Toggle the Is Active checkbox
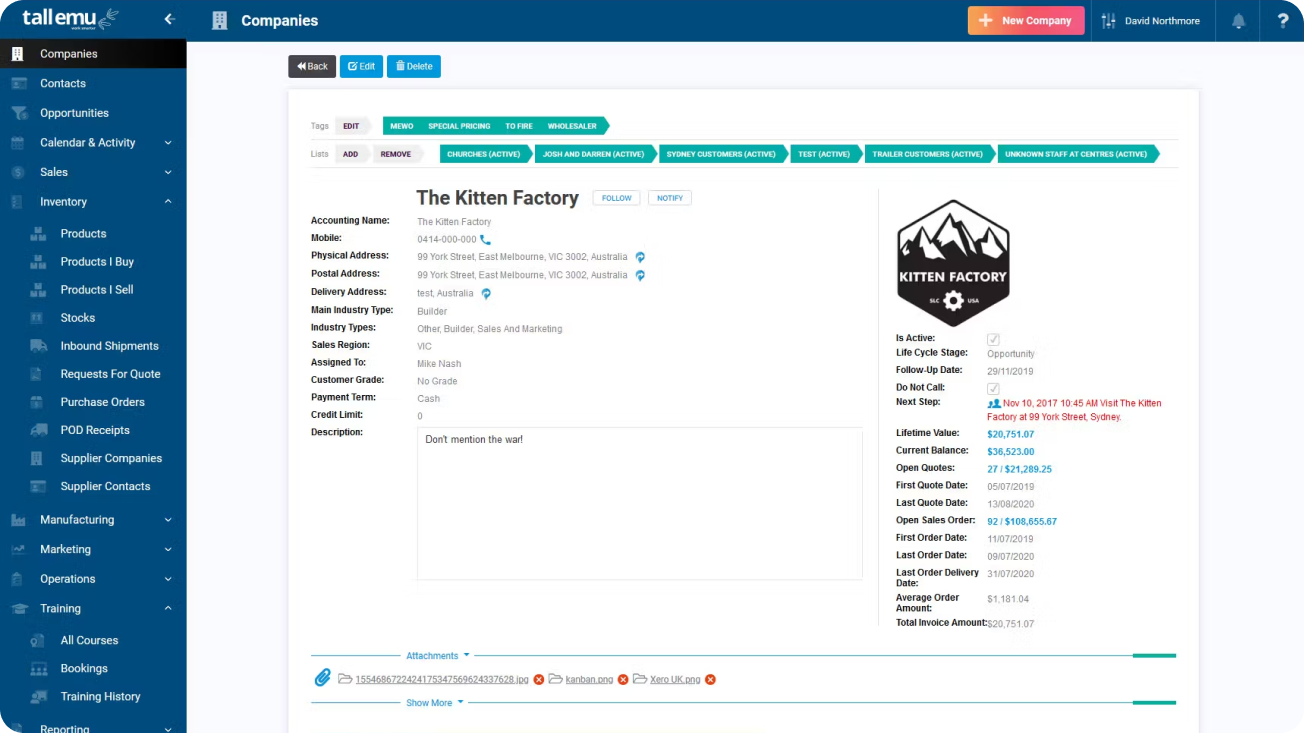This screenshot has height=733, width=1304. coord(993,340)
